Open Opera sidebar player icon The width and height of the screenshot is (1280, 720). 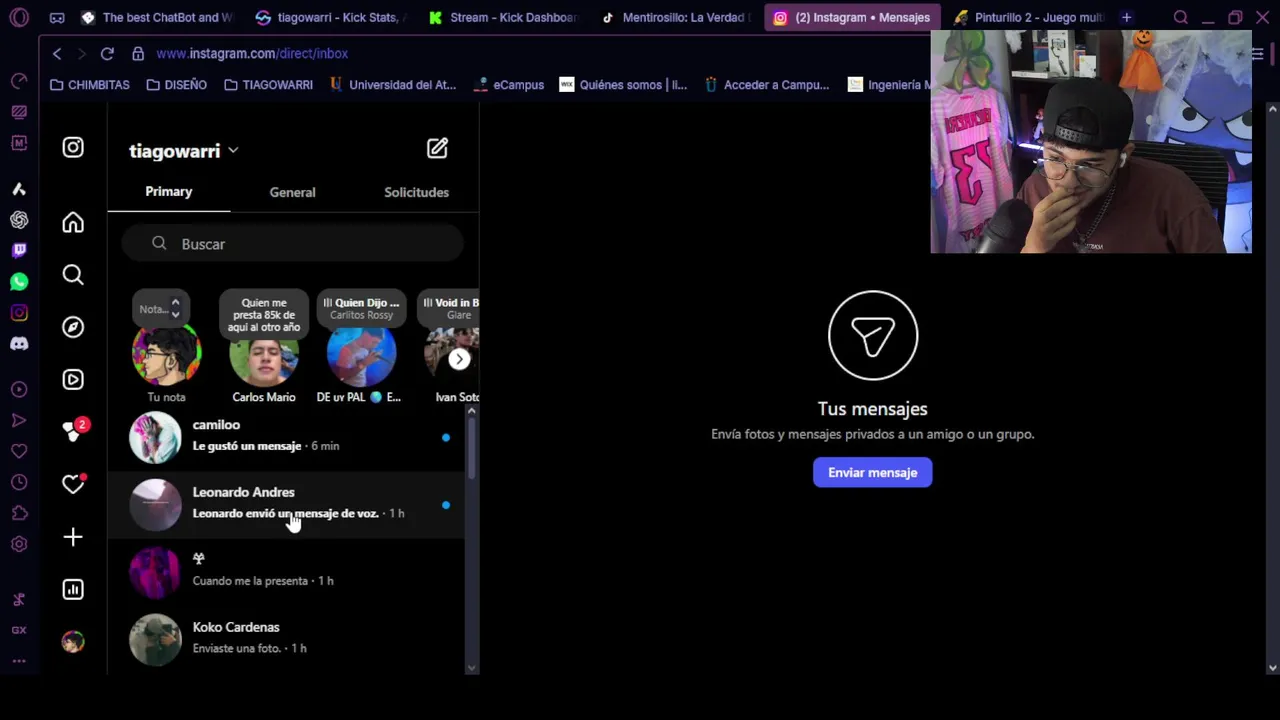tap(19, 389)
